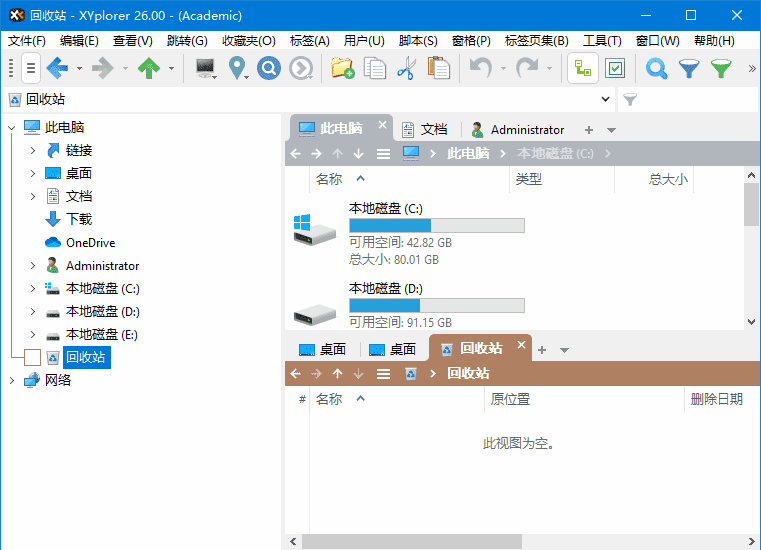Click the green funnel filter icon
Screen dimensions: 761x550
721,68
